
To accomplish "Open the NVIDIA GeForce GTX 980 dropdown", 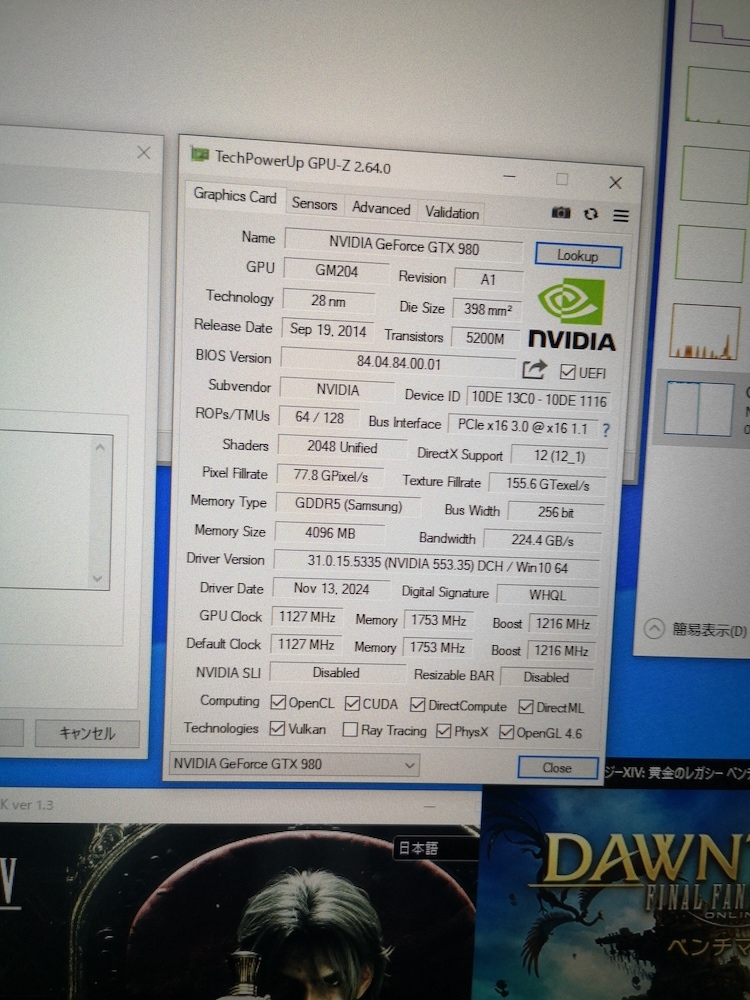I will 294,764.
